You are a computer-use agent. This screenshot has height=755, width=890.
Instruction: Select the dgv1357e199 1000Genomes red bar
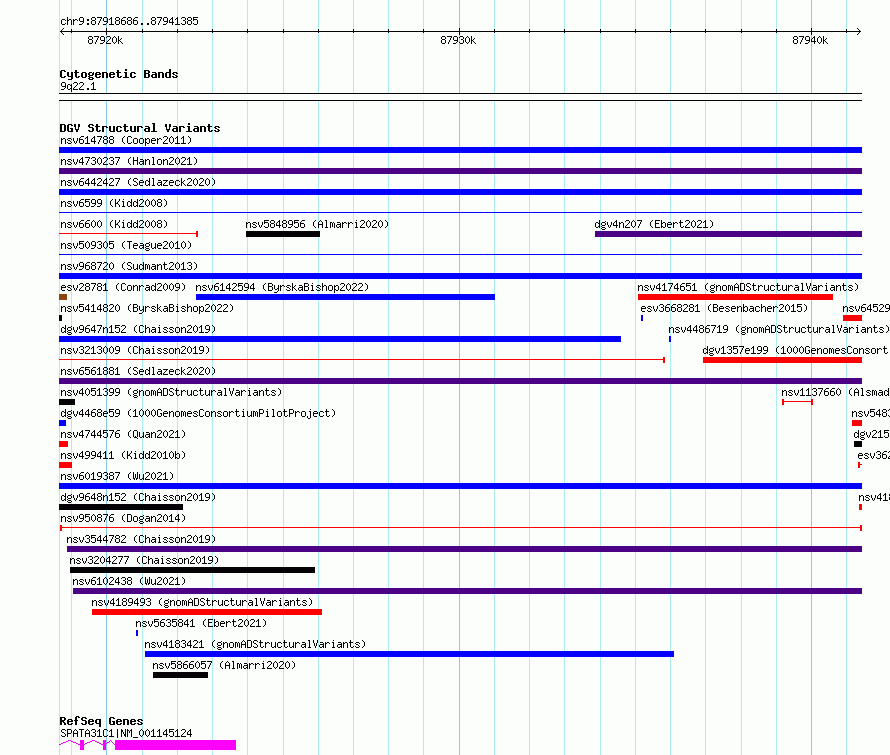[x=782, y=360]
